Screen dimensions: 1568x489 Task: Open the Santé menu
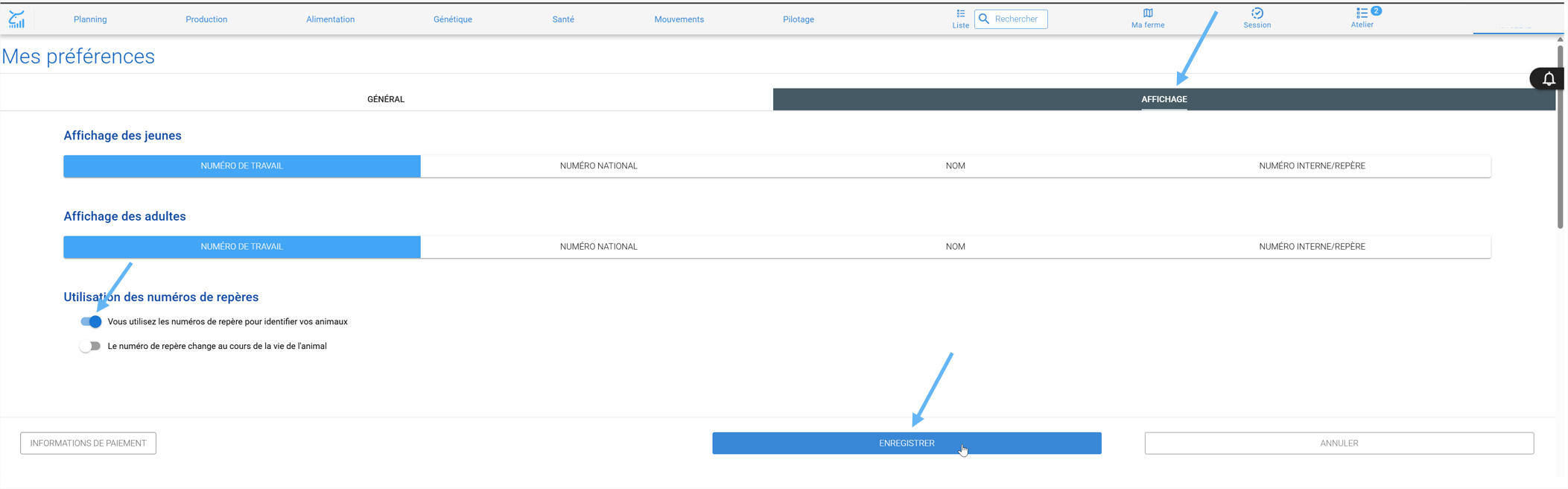click(563, 19)
